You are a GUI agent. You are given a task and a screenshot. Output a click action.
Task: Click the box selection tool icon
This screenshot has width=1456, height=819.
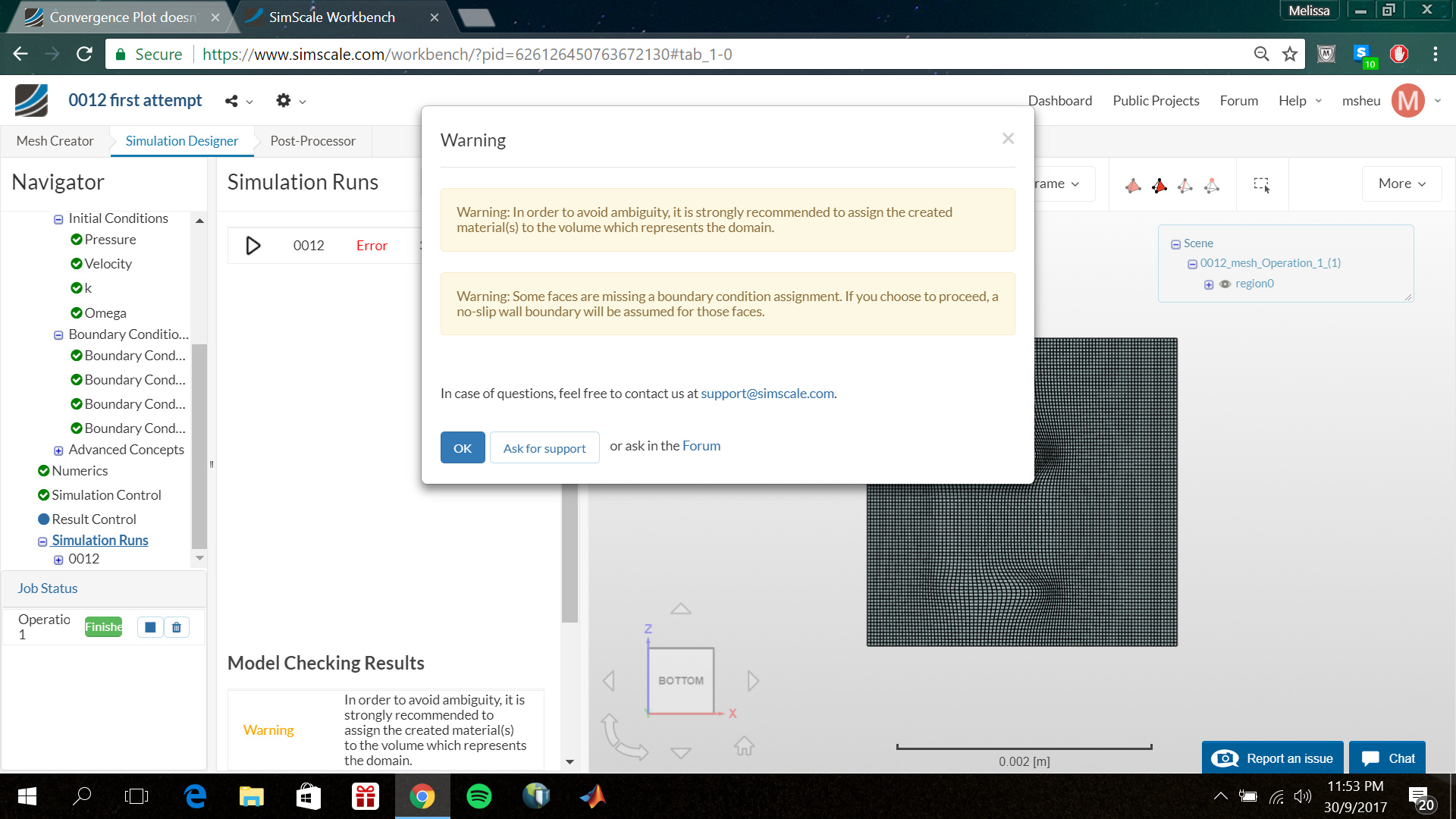tap(1262, 184)
